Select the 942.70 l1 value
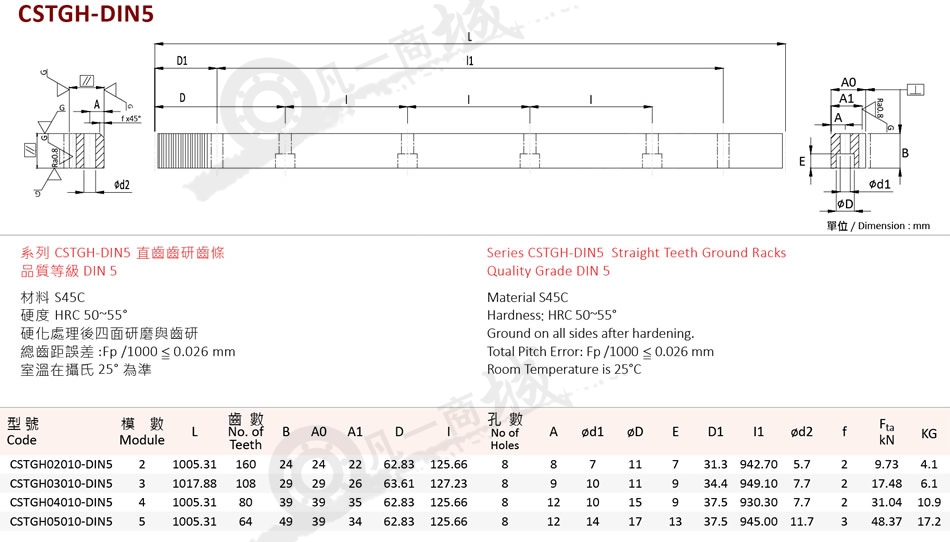 [x=759, y=464]
